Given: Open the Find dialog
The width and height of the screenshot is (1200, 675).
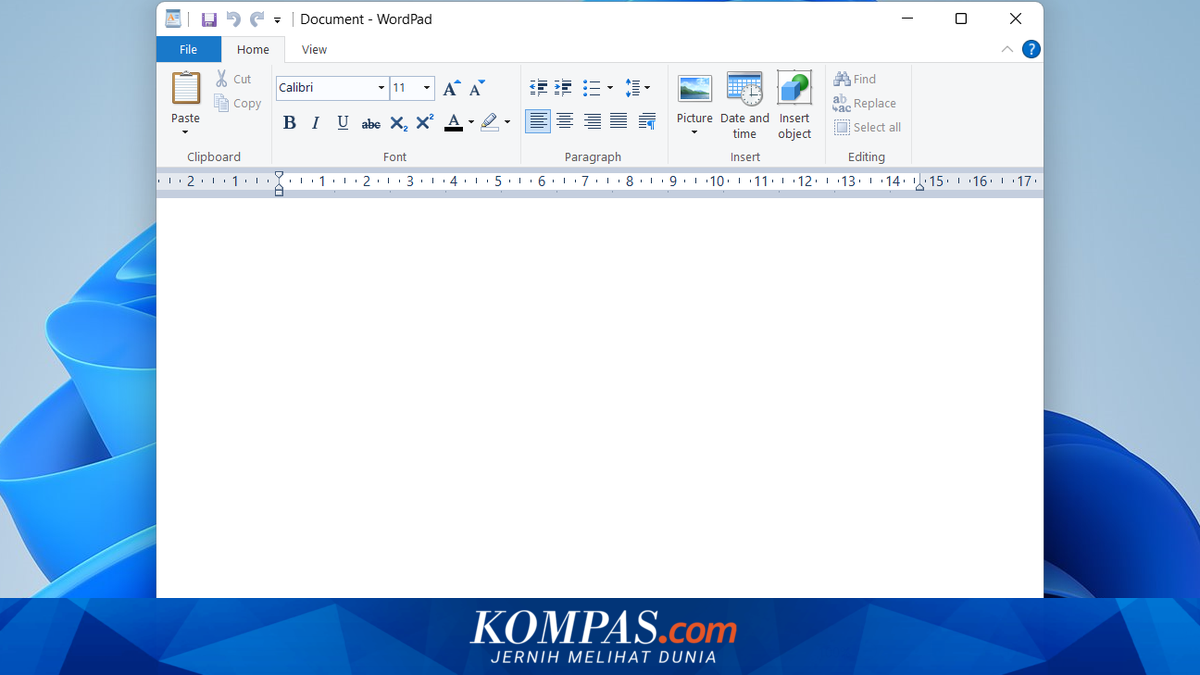Looking at the screenshot, I should pos(855,79).
